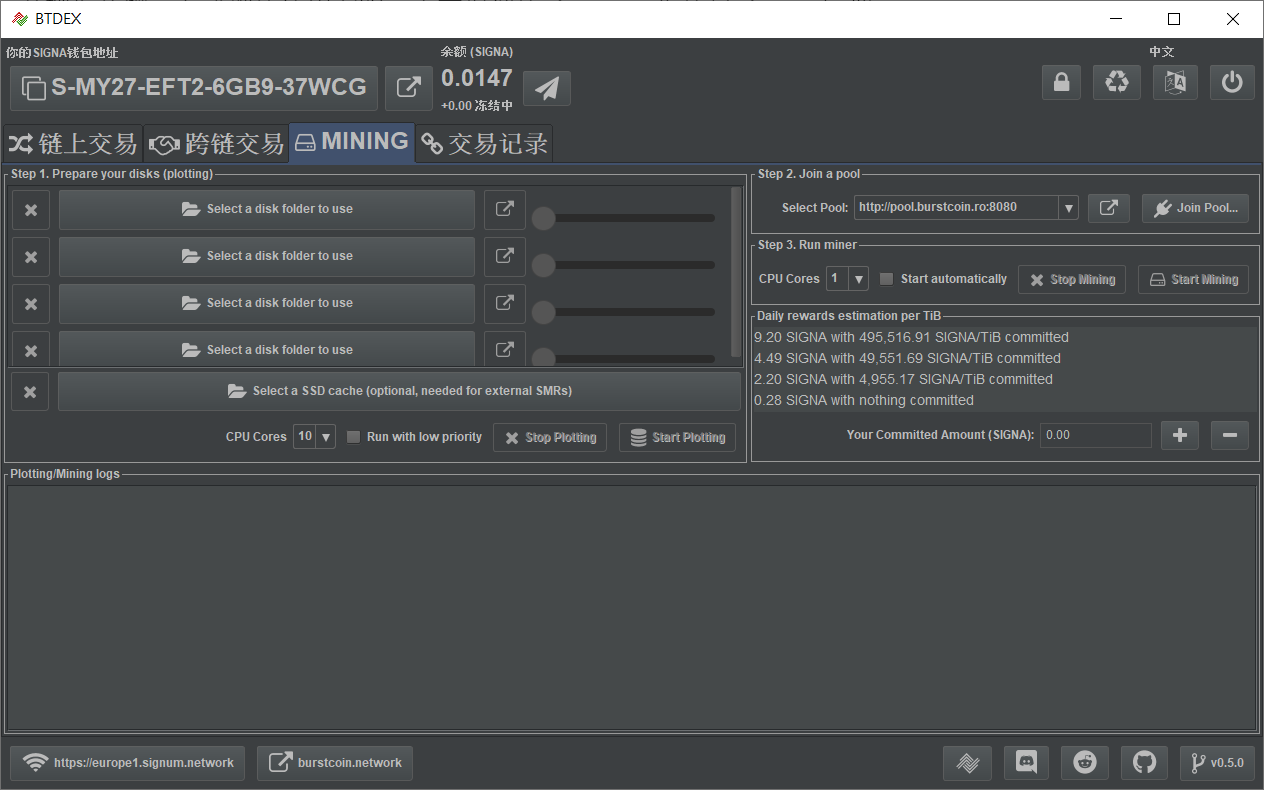Click the v0.5.0 version button
Image resolution: width=1264 pixels, height=790 pixels.
(x=1217, y=763)
